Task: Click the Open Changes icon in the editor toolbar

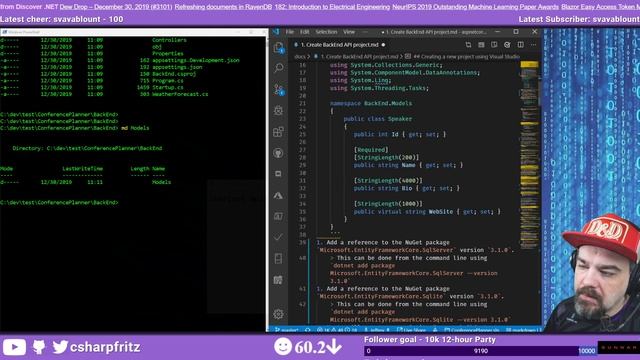Action: click(x=468, y=44)
